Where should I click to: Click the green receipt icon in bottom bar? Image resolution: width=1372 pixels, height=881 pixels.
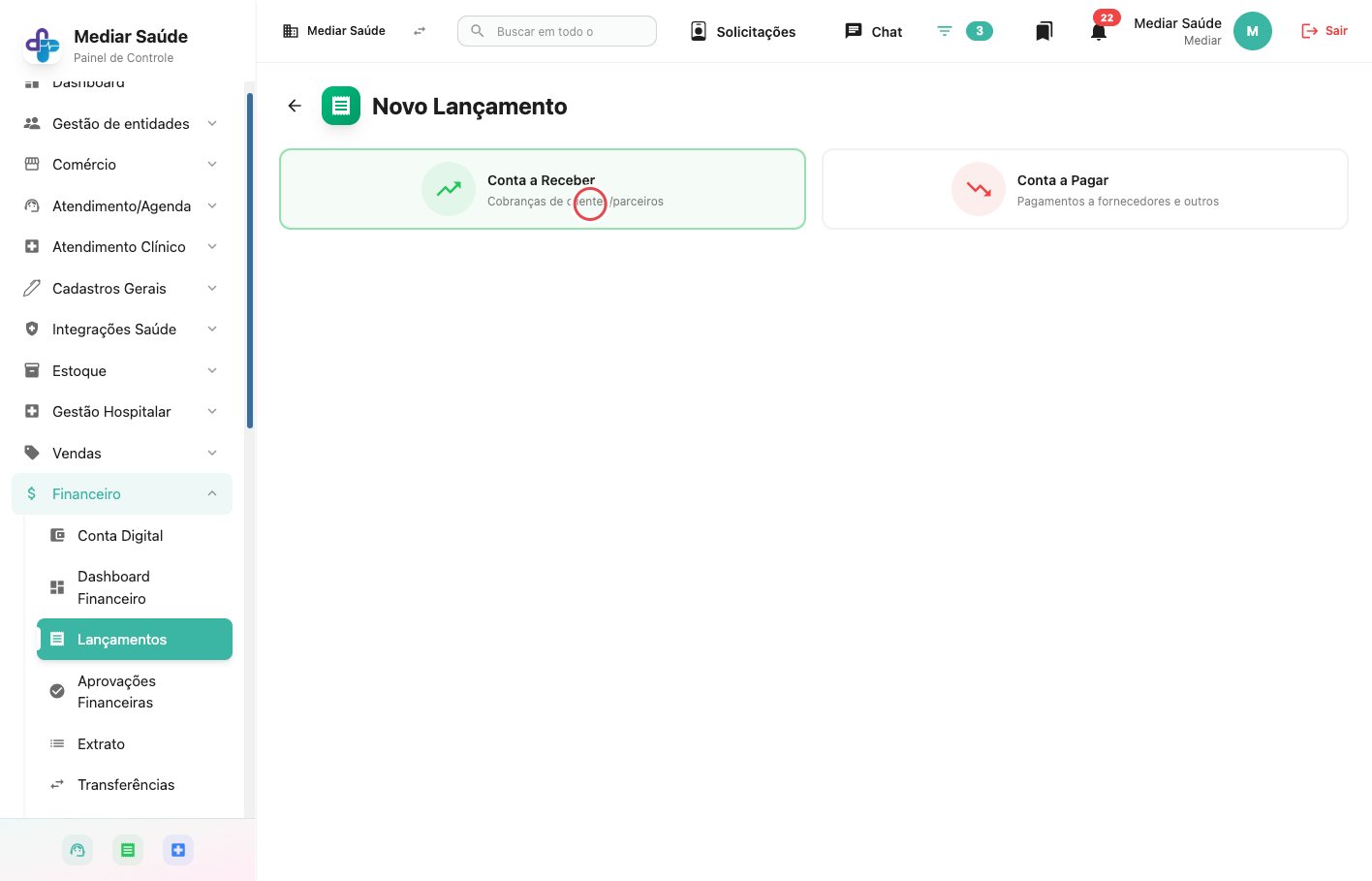click(x=128, y=850)
